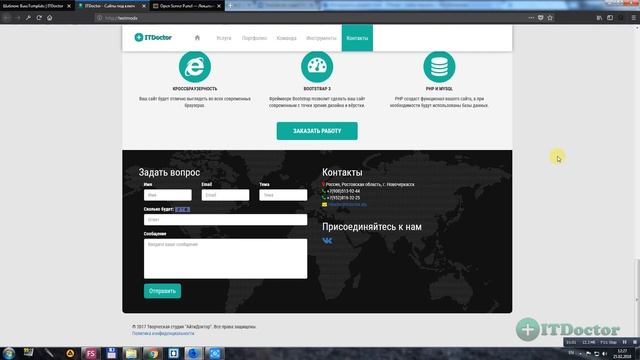Image resolution: width=640 pixels, height=360 pixels.
Task: Reload the page with the browser refresh icon
Action: click(39, 18)
